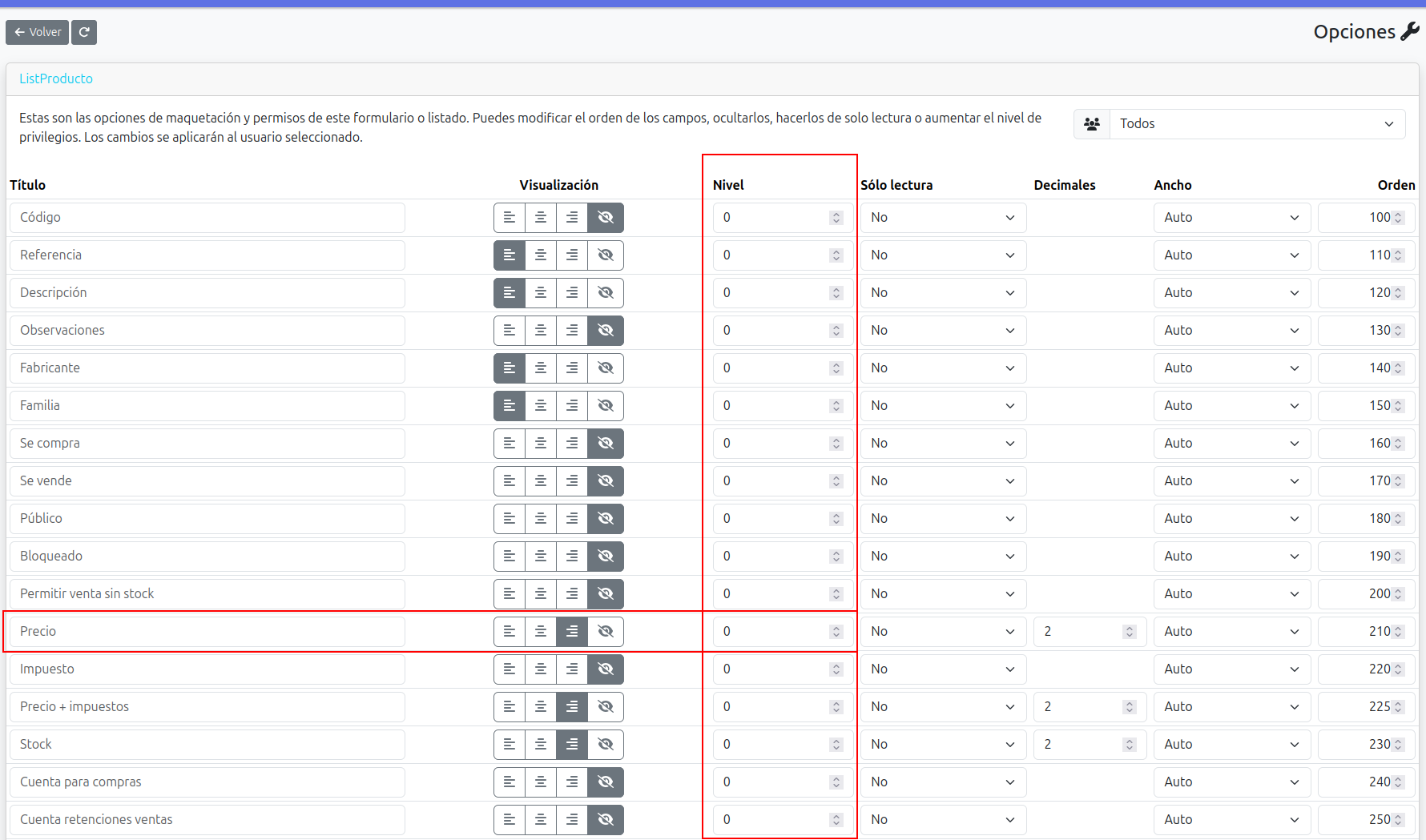Click the Público title input field
1426x840 pixels.
coord(207,519)
